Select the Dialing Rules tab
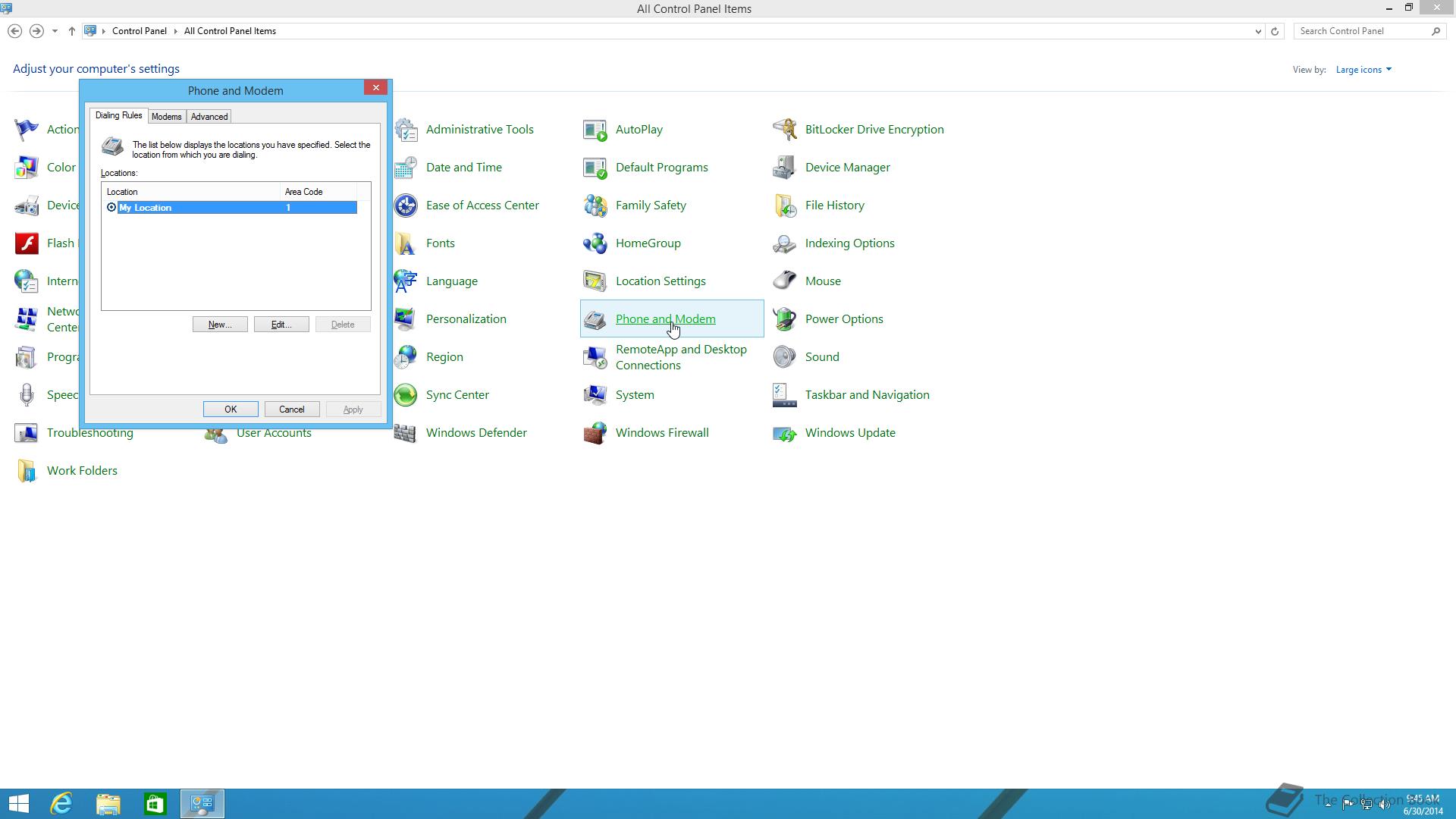Image resolution: width=1456 pixels, height=819 pixels. (118, 115)
